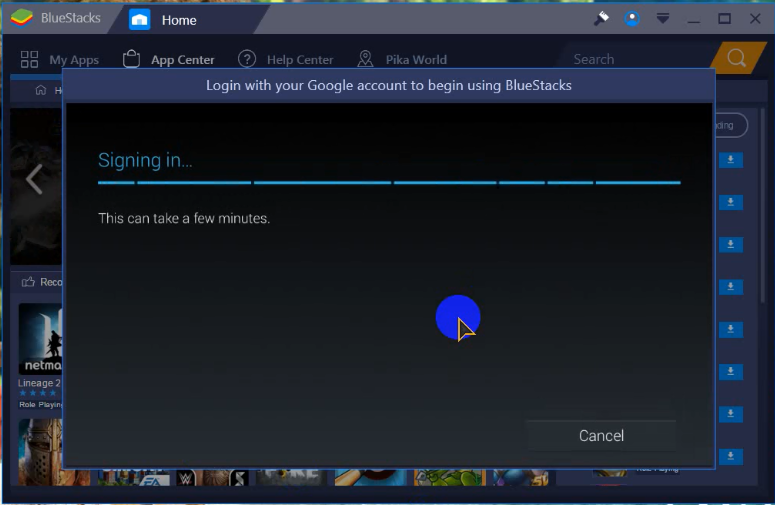775x505 pixels.
Task: Click the Pika World map pin icon
Action: (x=365, y=59)
